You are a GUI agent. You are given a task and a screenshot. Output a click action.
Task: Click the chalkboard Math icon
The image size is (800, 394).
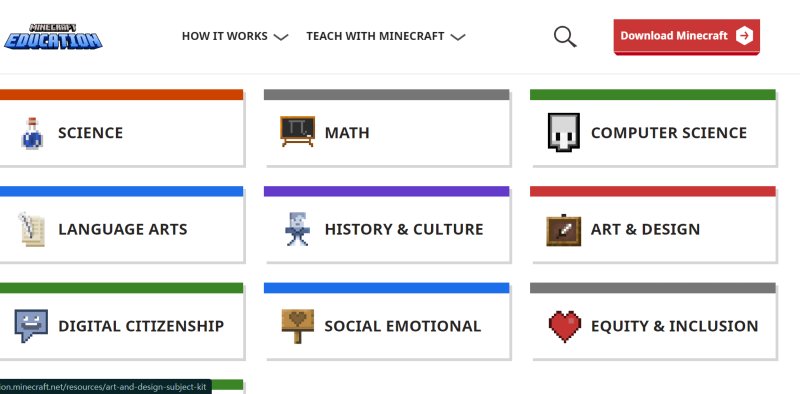click(297, 131)
